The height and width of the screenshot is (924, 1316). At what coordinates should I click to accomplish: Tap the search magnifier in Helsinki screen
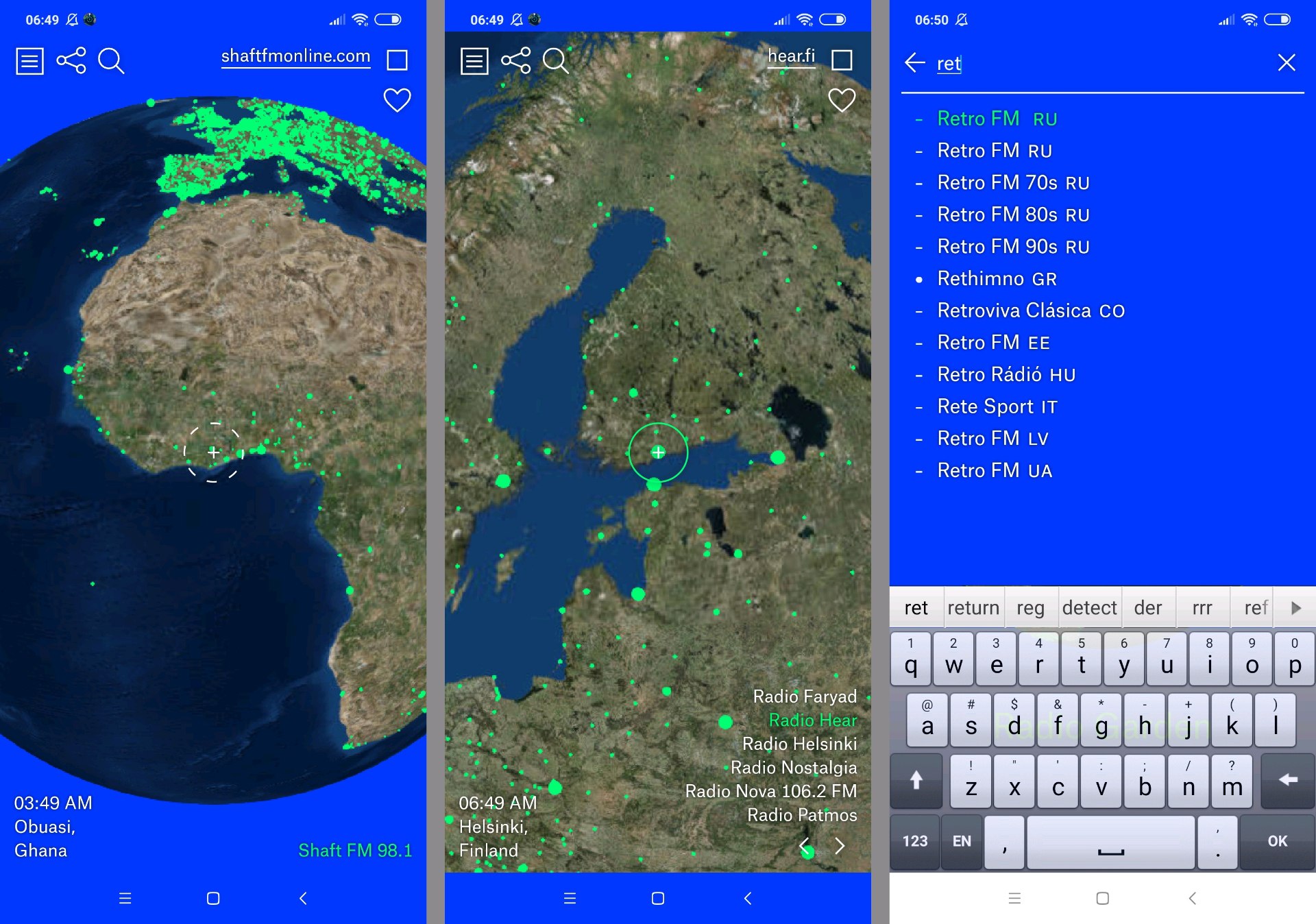(556, 61)
